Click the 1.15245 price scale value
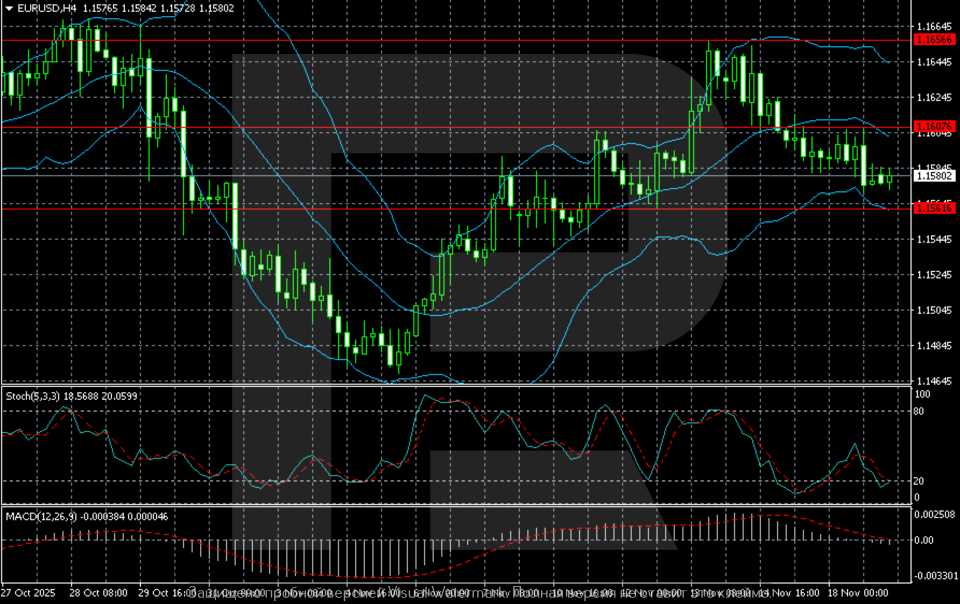Screen dimensions: 960x604 [934, 275]
